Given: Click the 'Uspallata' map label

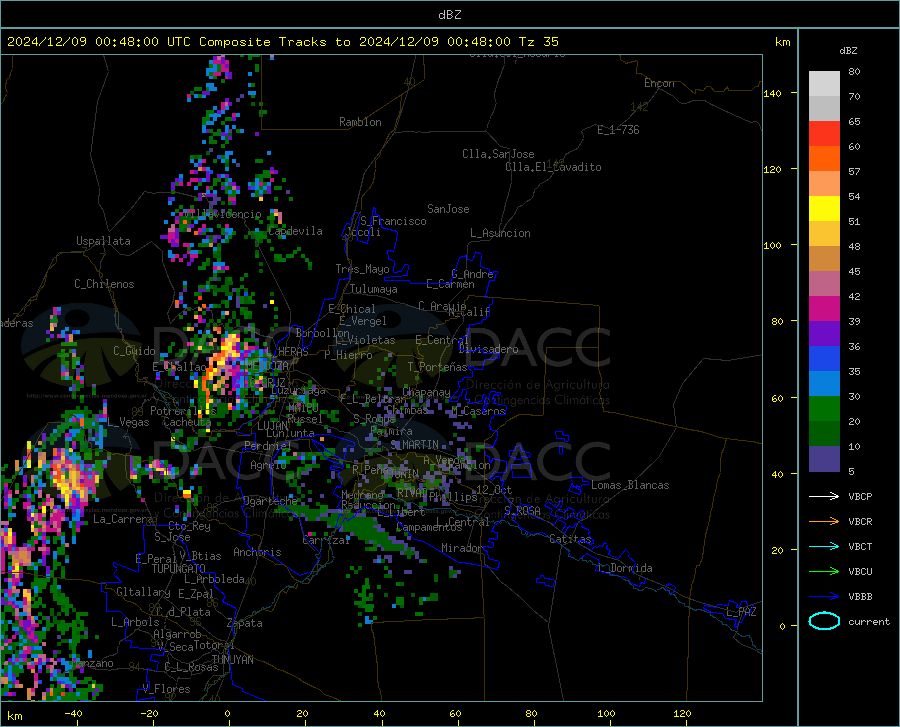Looking at the screenshot, I should coord(103,241).
